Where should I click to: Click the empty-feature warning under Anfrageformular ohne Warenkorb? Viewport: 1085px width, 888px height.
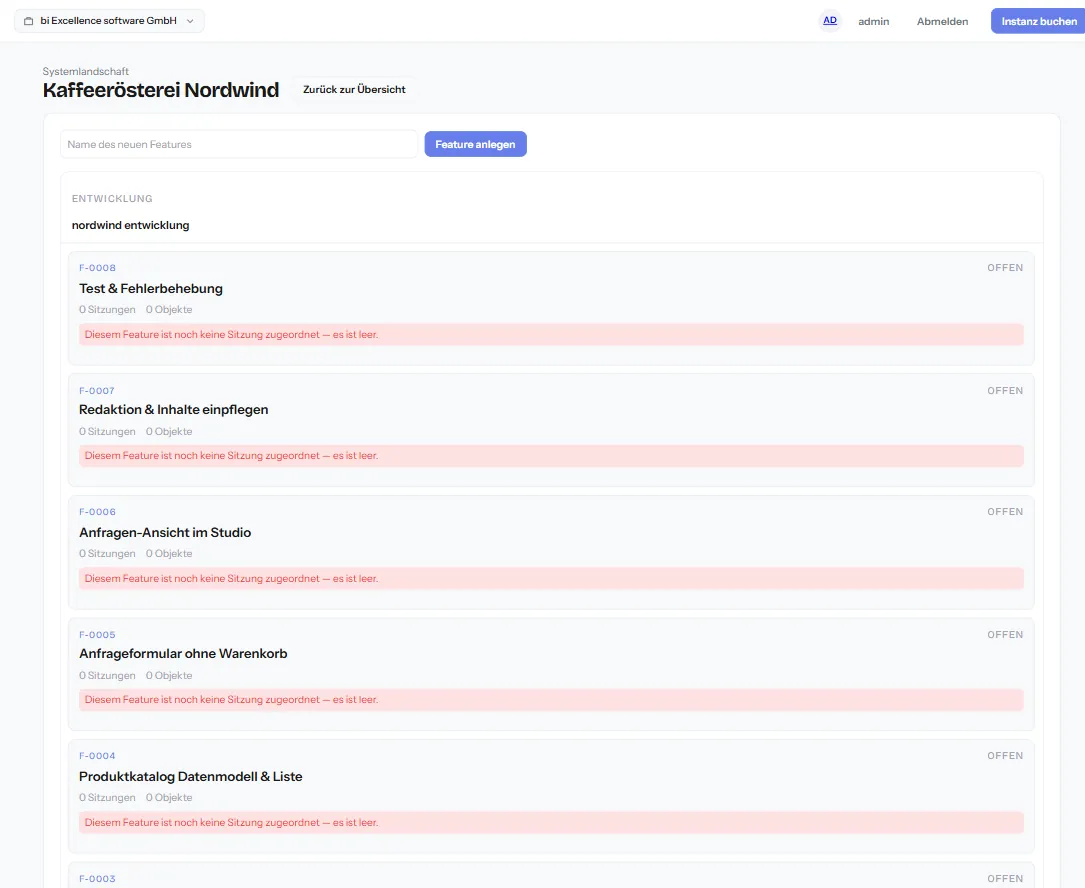point(551,700)
